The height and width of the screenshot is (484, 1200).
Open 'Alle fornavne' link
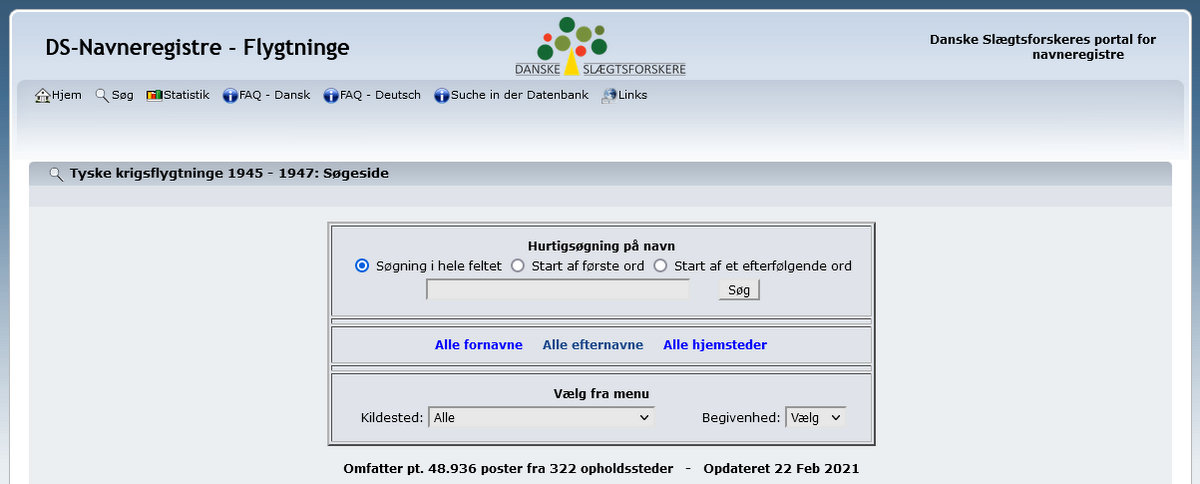tap(479, 345)
